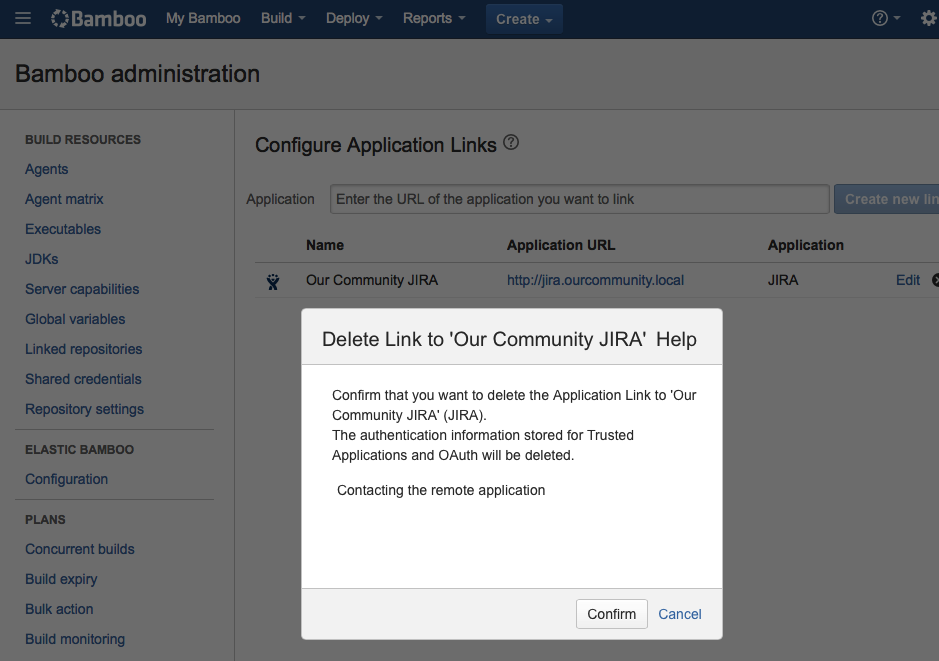Open the administration gear icon
The width and height of the screenshot is (939, 661).
coord(928,18)
